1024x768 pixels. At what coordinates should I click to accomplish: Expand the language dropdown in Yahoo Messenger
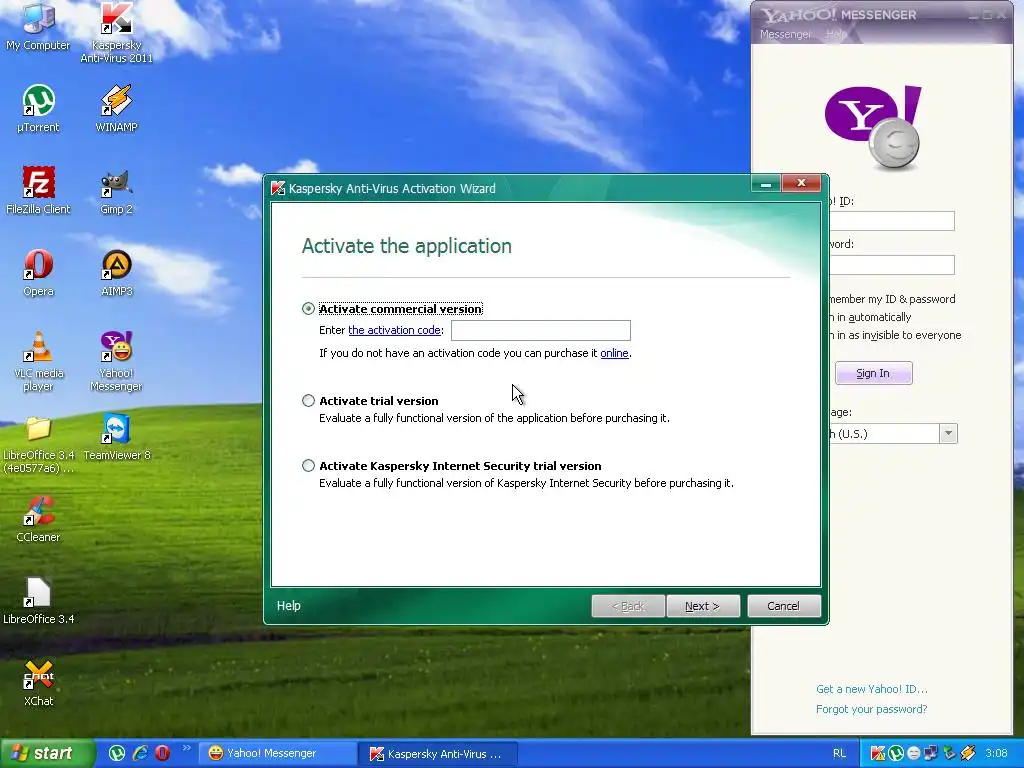(x=948, y=434)
